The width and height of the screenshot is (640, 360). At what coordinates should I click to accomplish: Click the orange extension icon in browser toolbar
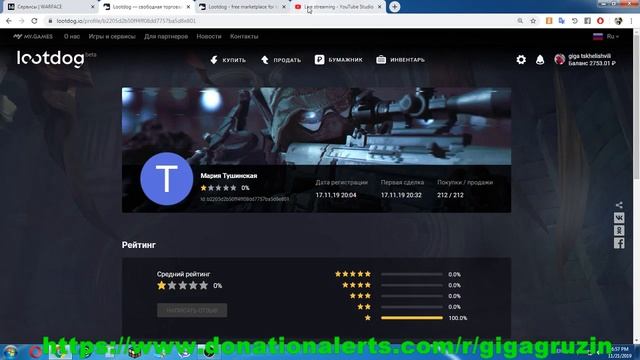click(549, 21)
